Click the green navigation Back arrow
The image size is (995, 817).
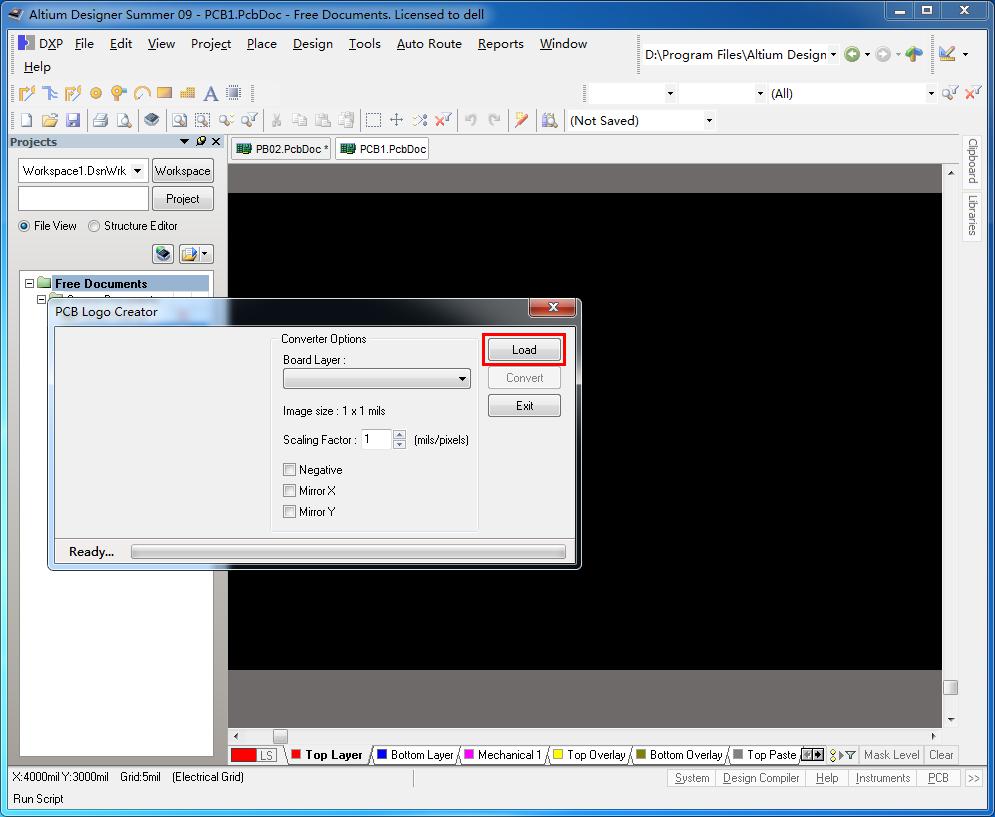[x=852, y=55]
